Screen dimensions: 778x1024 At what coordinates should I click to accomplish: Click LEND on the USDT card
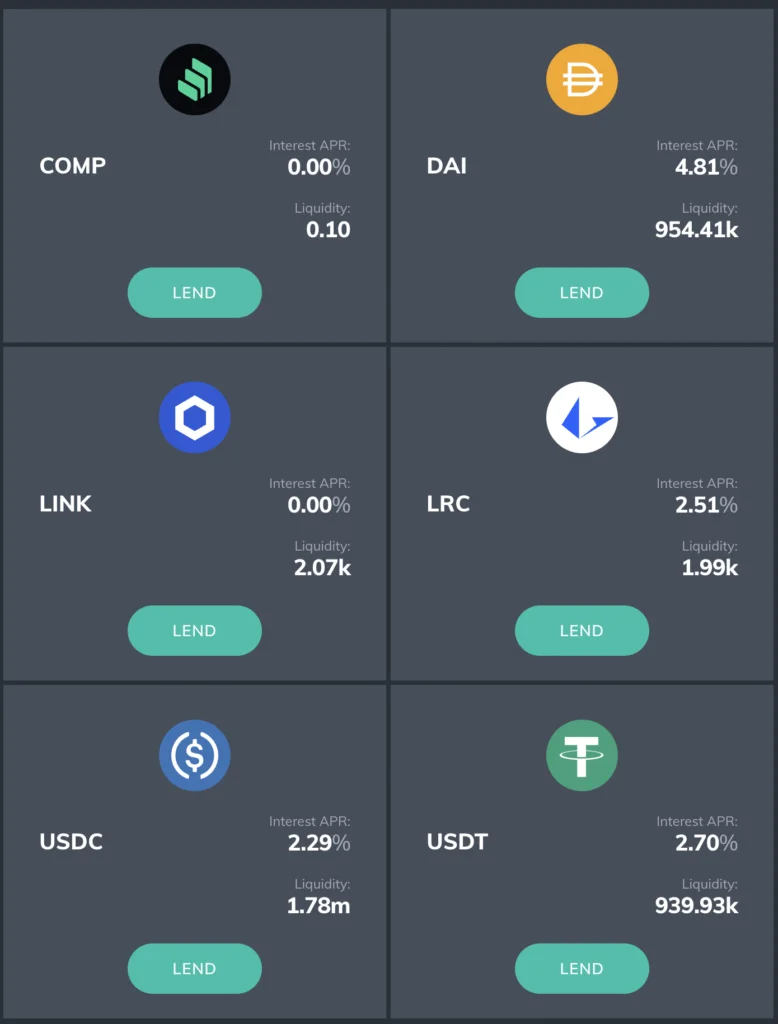582,969
